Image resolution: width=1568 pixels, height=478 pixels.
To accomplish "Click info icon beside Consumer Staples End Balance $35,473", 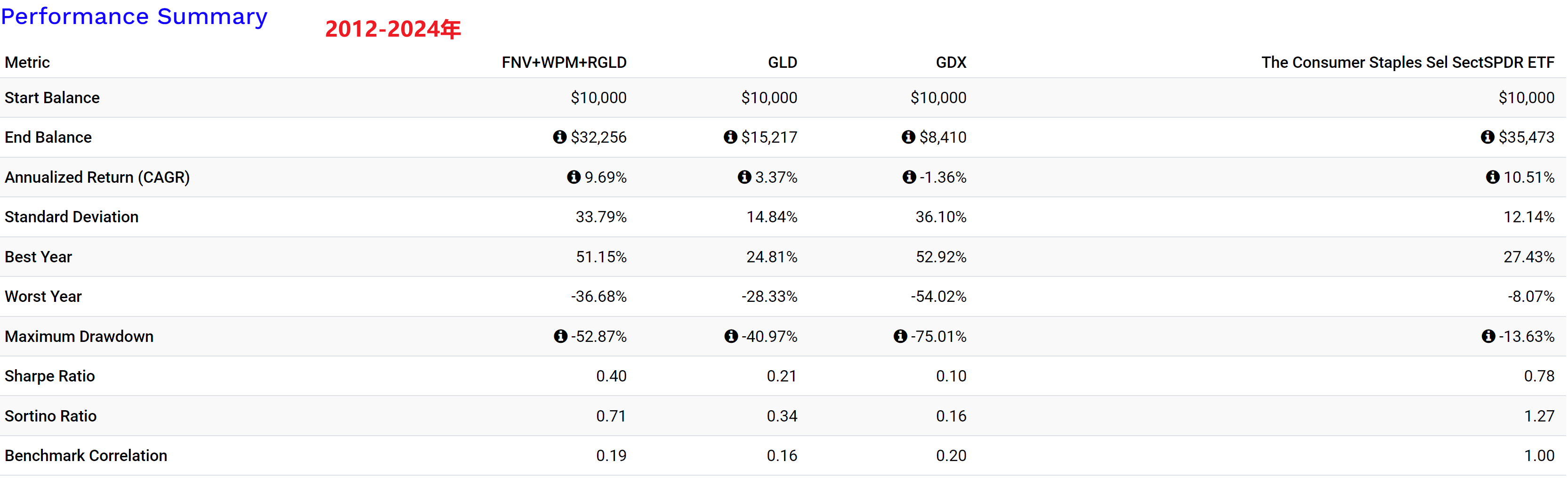I will (1487, 137).
